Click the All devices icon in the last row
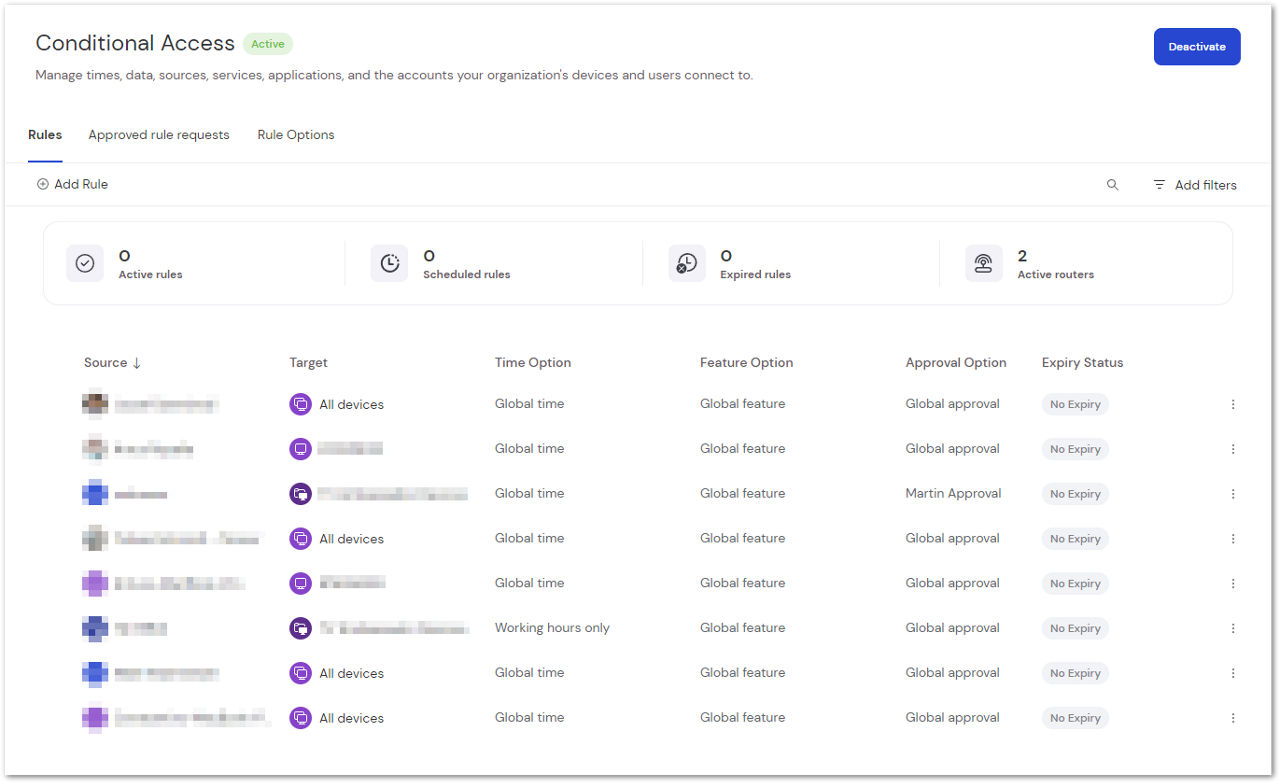Image resolution: width=1280 pixels, height=784 pixels. click(x=300, y=718)
